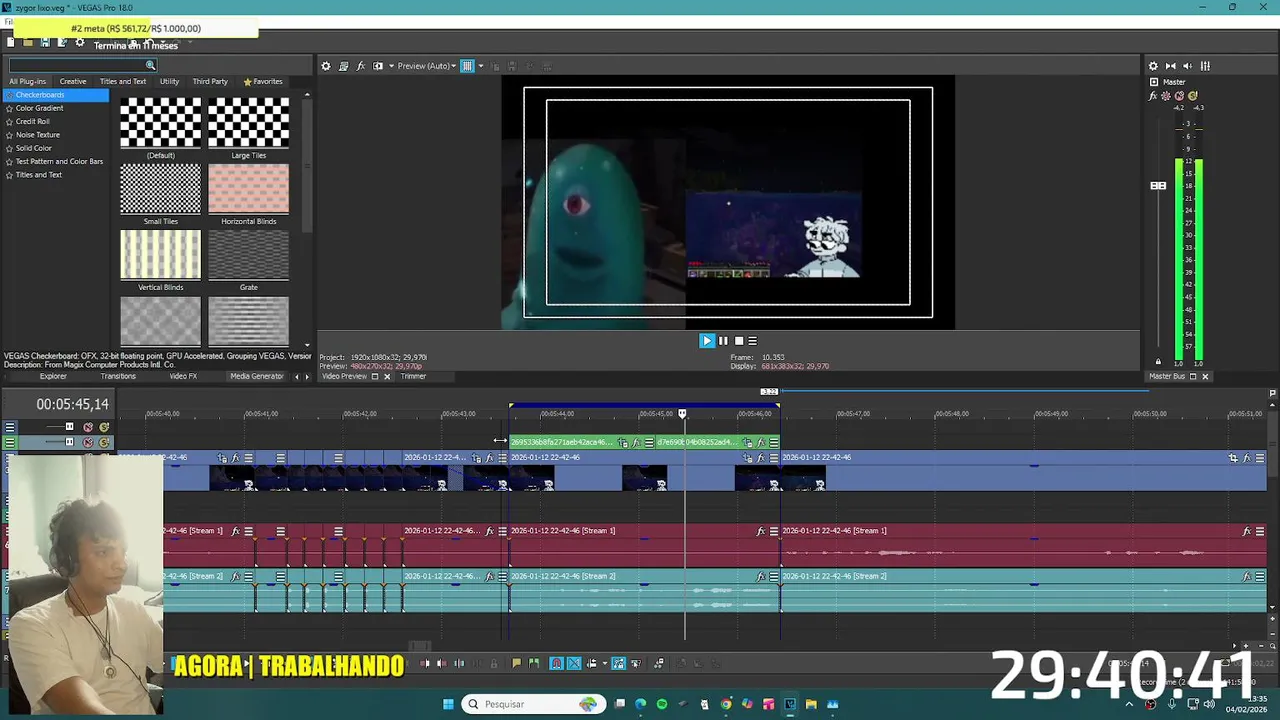The width and height of the screenshot is (1280, 720).
Task: Click Master automation settings icon
Action: pyautogui.click(x=1166, y=96)
